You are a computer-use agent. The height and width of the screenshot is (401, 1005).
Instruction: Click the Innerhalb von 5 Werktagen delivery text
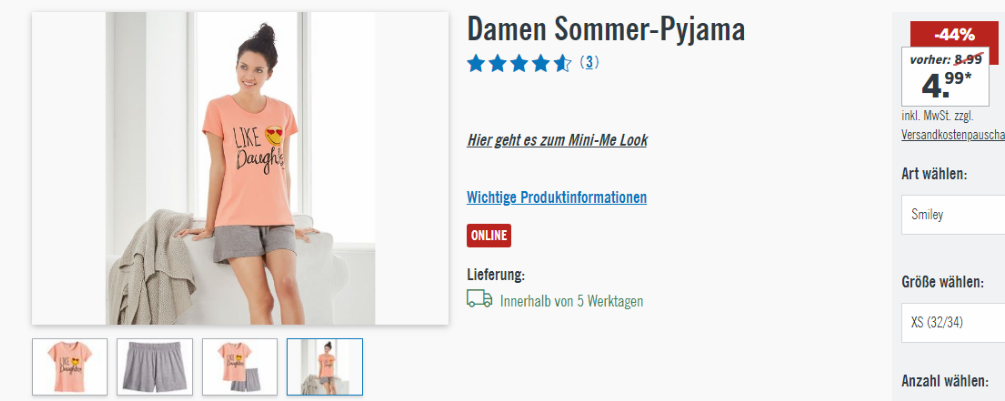[x=572, y=301]
